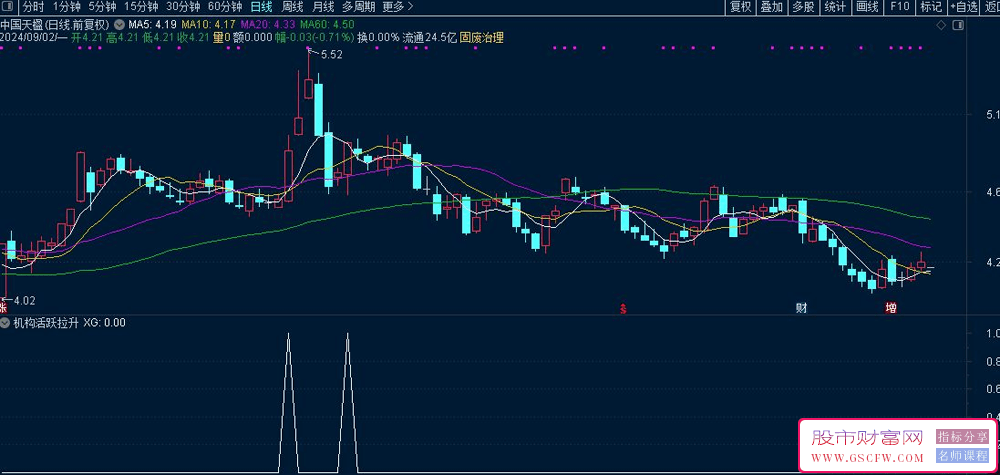Open the 多股 multi-stock button
This screenshot has height=475, width=1000.
804,7
